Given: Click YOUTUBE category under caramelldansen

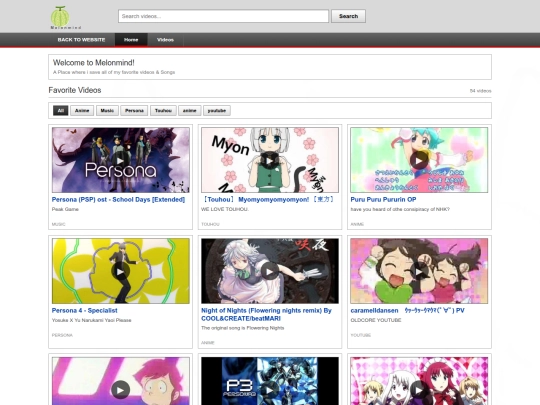Looking at the screenshot, I should pyautogui.click(x=361, y=335).
